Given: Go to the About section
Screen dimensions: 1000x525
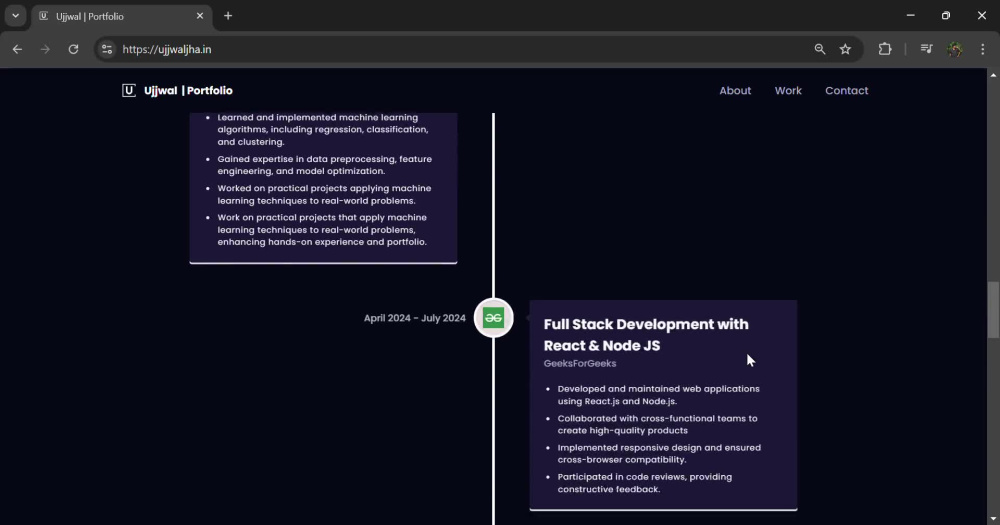Looking at the screenshot, I should pyautogui.click(x=735, y=91).
